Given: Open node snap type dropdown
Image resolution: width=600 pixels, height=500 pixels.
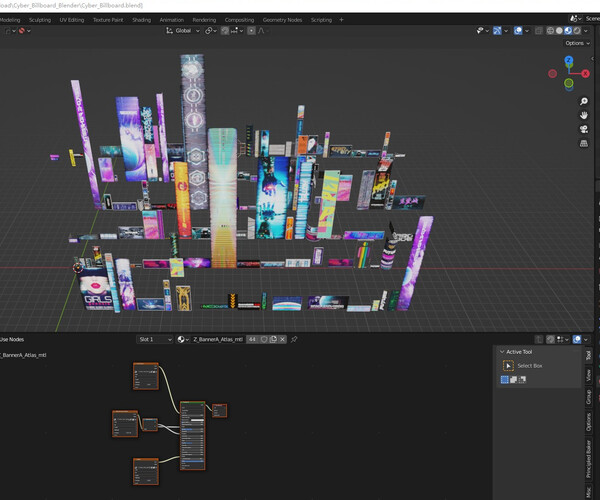Looking at the screenshot, I should (x=562, y=339).
